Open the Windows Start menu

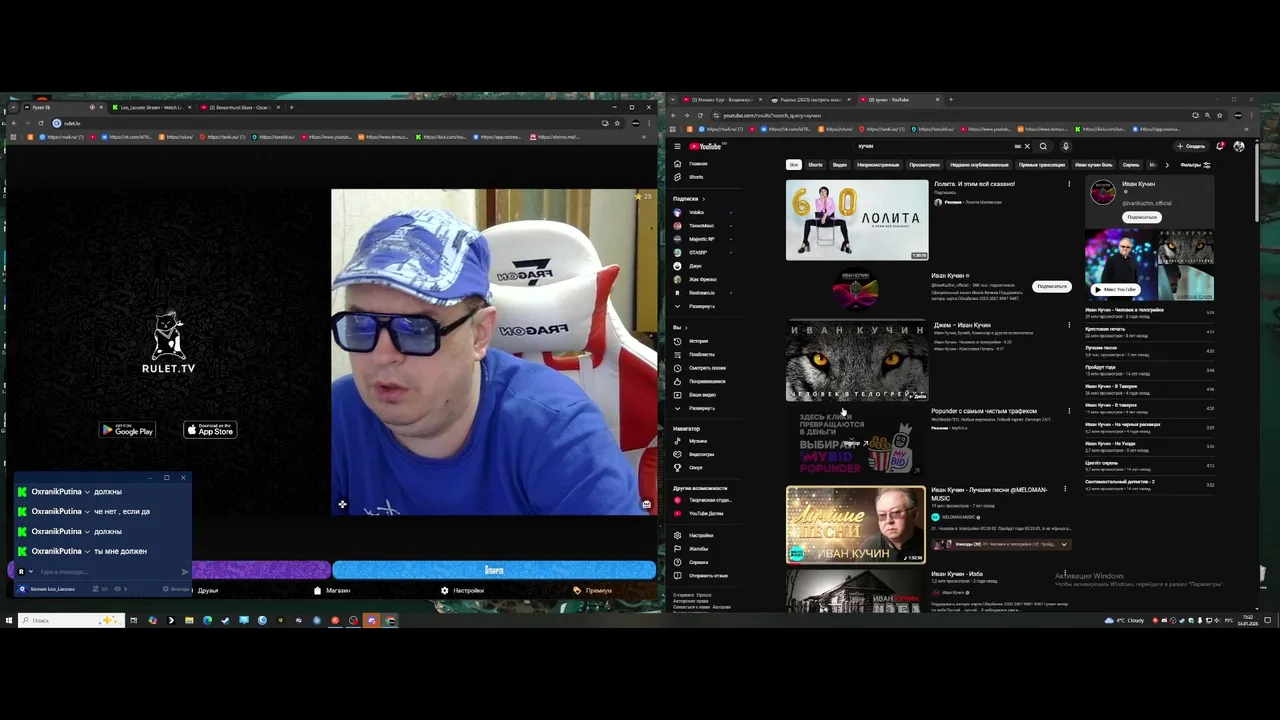pos(8,620)
